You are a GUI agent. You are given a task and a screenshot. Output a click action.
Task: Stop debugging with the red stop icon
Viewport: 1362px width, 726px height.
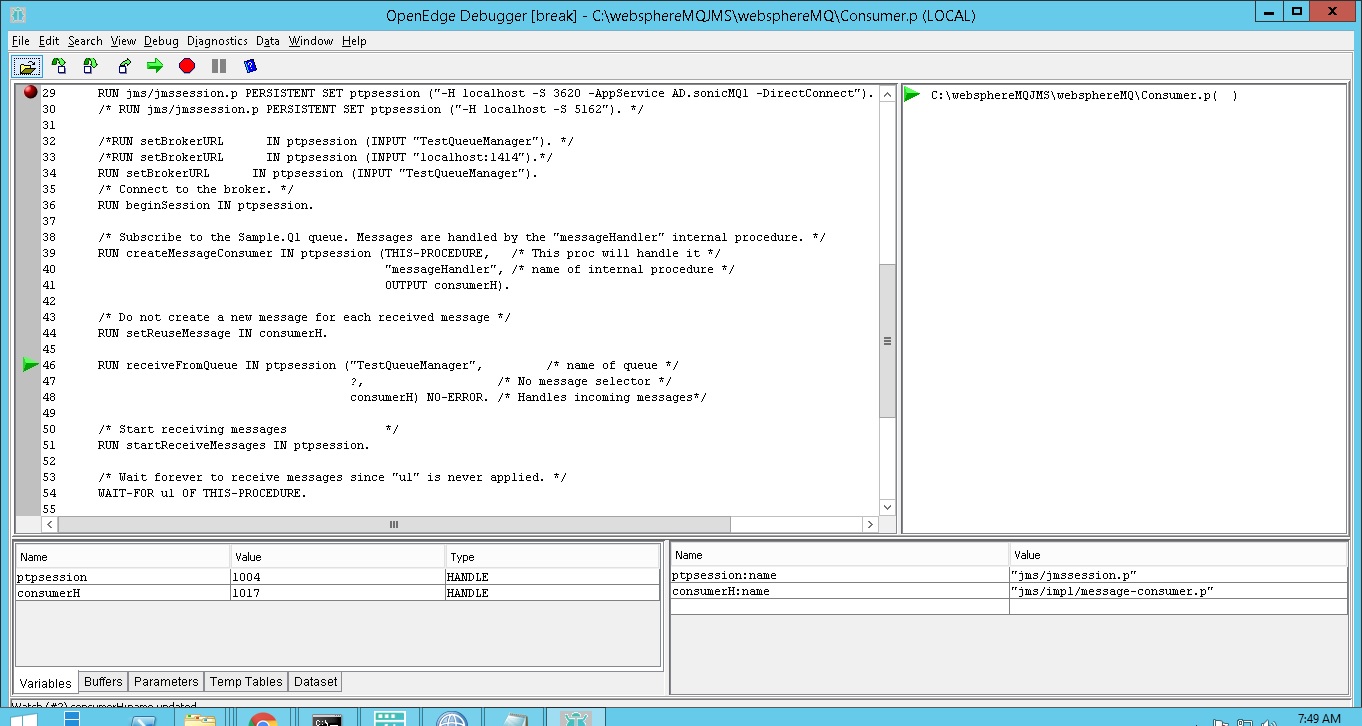click(187, 66)
